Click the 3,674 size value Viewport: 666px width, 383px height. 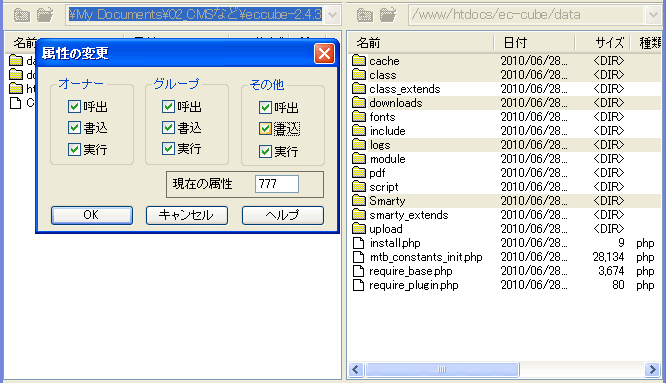(611, 271)
